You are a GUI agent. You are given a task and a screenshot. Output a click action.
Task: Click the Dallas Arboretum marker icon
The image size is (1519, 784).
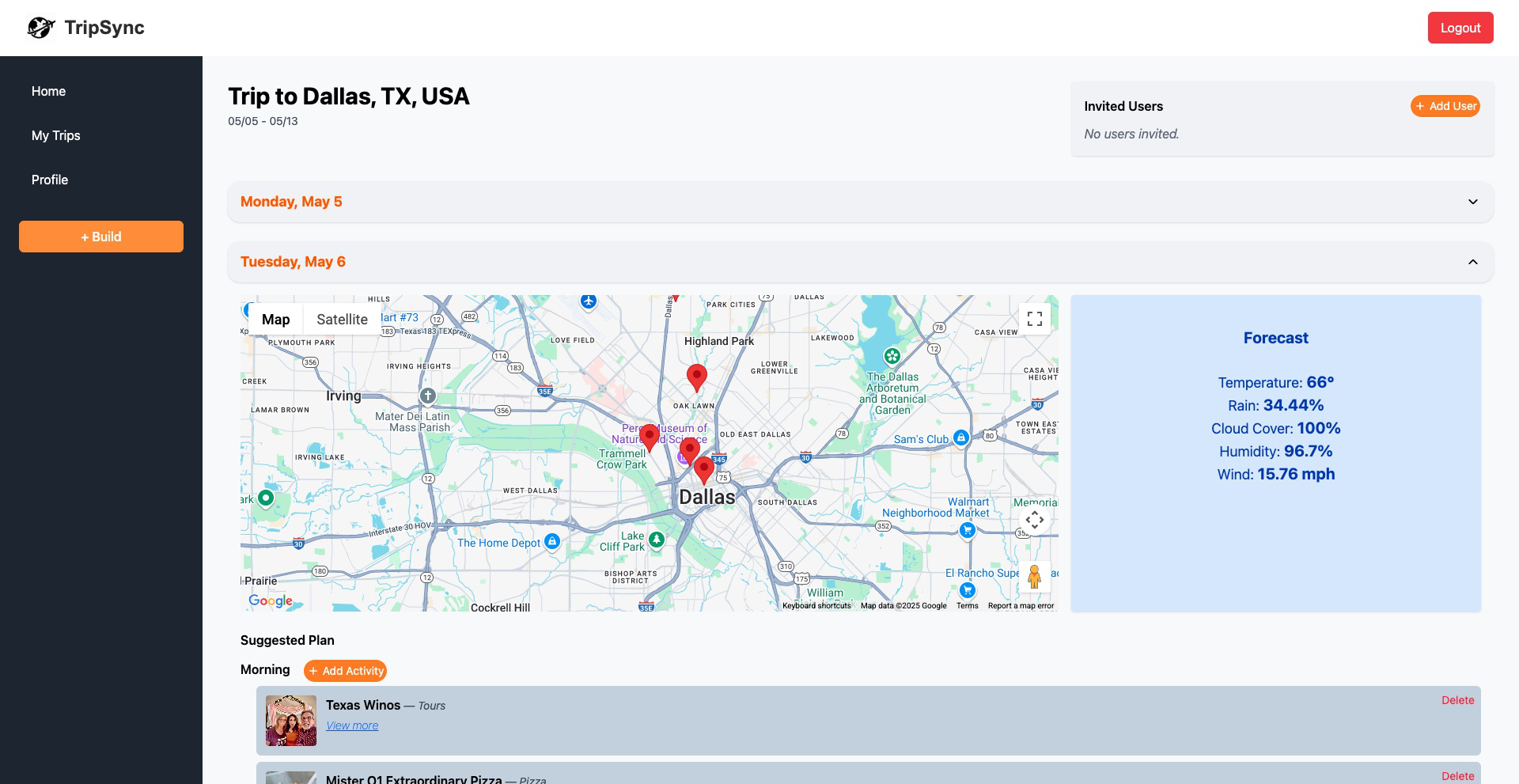tap(892, 356)
